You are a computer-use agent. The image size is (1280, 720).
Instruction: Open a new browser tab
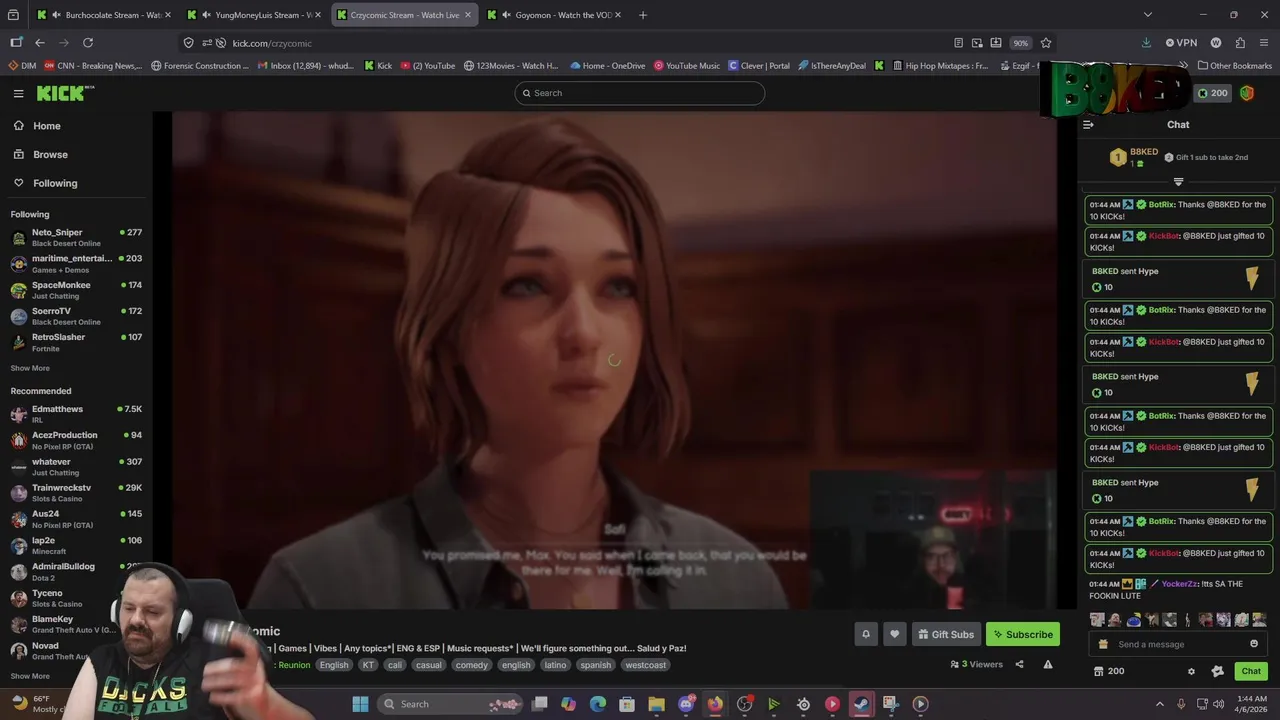(x=643, y=15)
